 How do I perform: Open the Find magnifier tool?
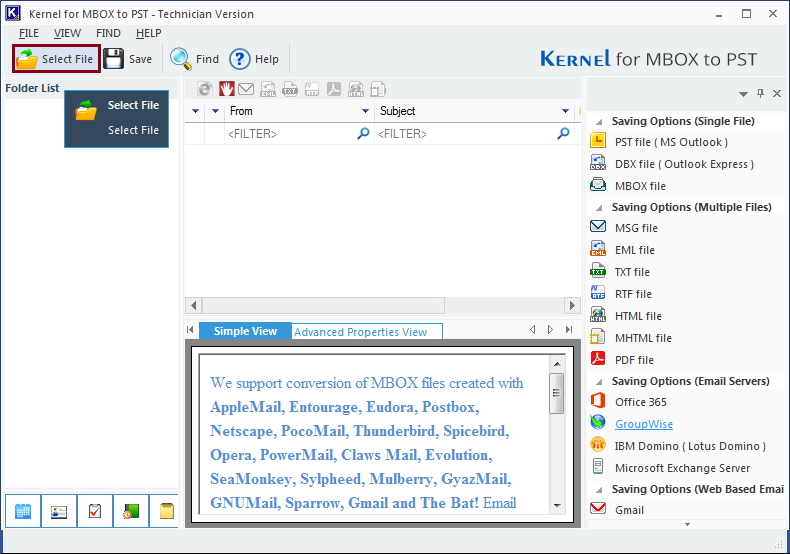pyautogui.click(x=194, y=59)
